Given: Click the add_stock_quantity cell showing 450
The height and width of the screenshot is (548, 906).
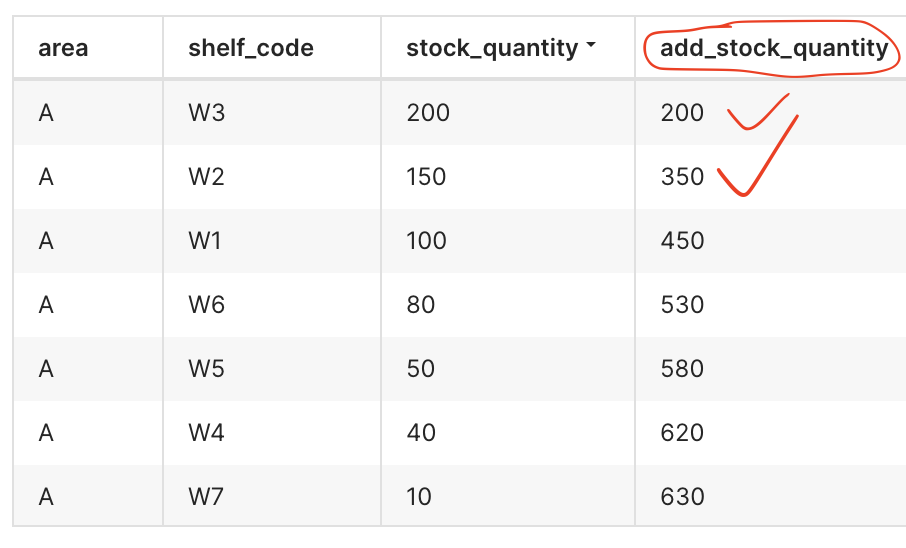Looking at the screenshot, I should [682, 241].
